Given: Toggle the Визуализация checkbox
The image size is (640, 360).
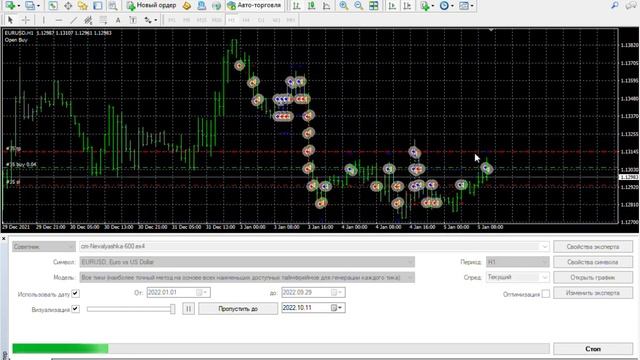Looking at the screenshot, I should coord(76,309).
